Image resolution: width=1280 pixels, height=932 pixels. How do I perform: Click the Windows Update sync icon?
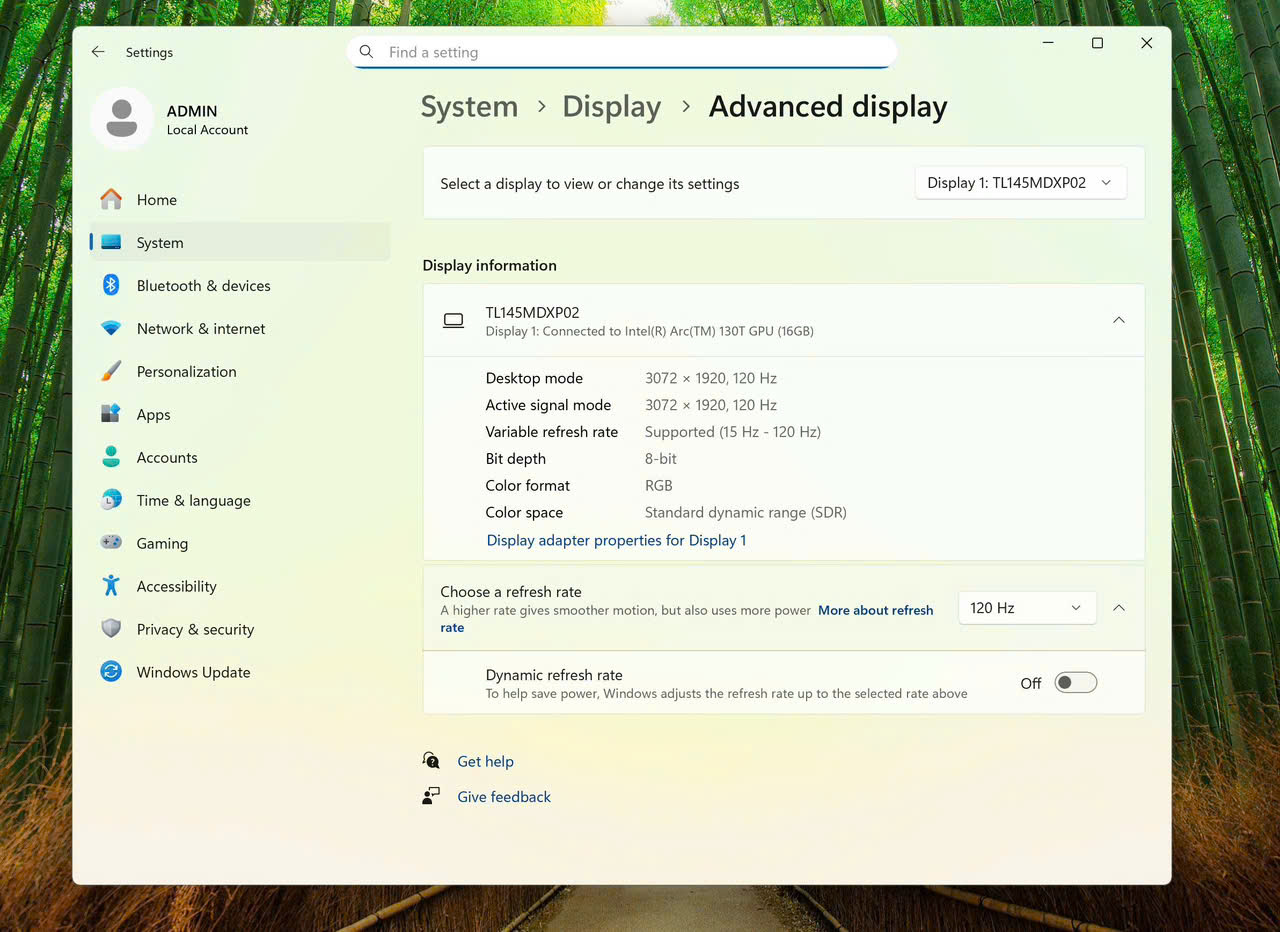[x=111, y=672]
